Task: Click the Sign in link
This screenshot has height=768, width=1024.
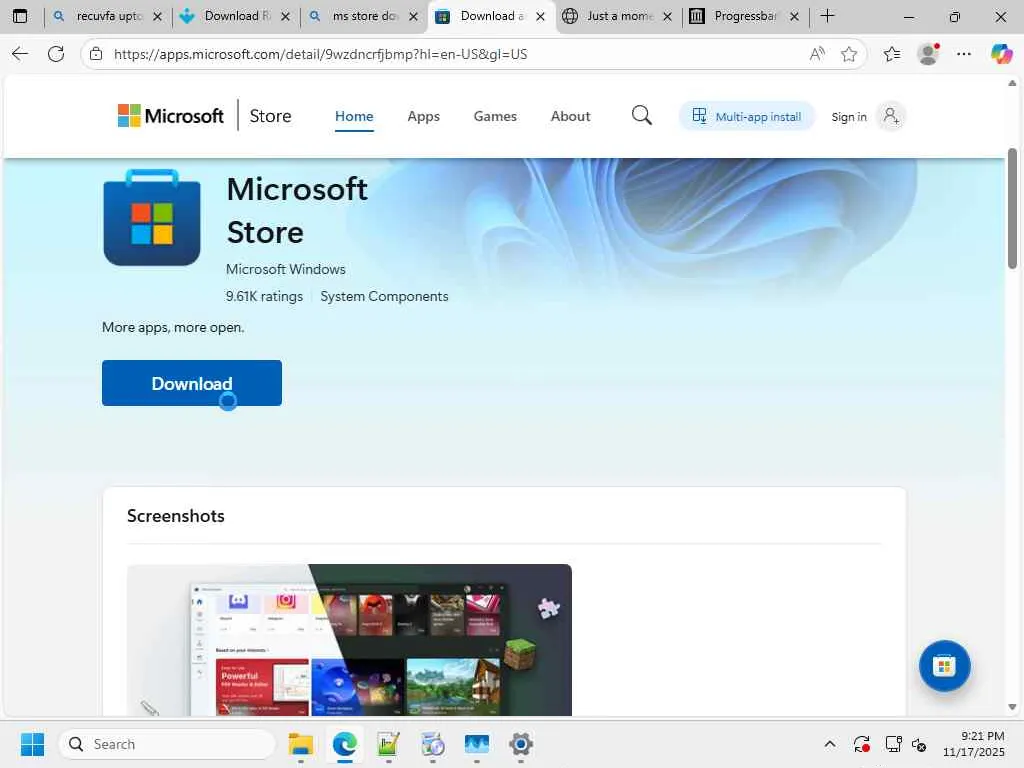Action: [848, 117]
